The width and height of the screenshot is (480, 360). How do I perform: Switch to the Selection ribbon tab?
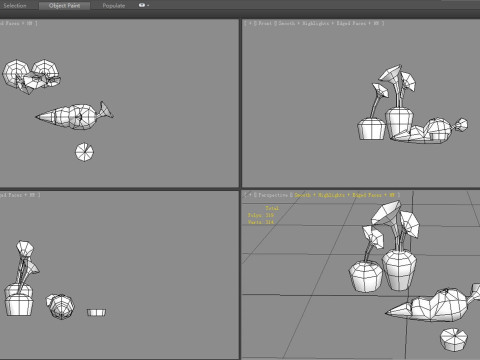coord(15,5)
